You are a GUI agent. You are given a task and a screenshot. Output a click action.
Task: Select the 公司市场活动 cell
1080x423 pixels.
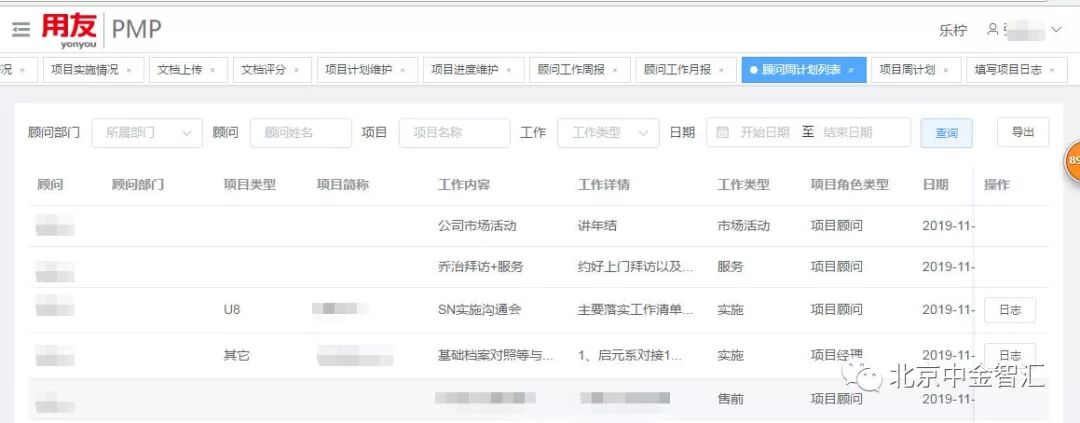[x=477, y=225]
